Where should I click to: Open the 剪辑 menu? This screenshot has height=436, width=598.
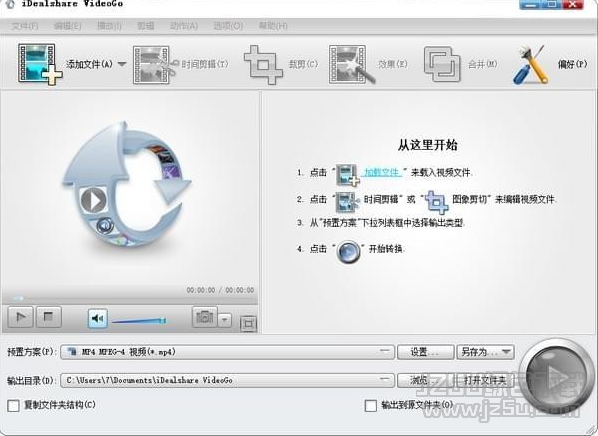(x=146, y=26)
